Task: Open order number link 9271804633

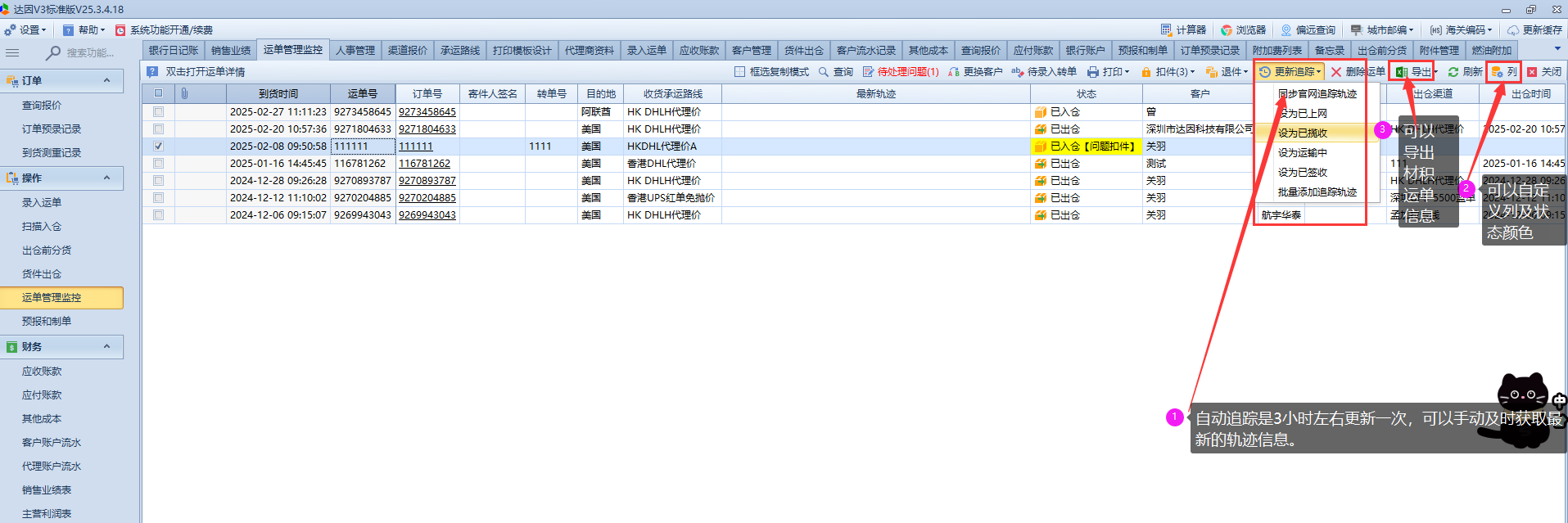Action: 427,129
